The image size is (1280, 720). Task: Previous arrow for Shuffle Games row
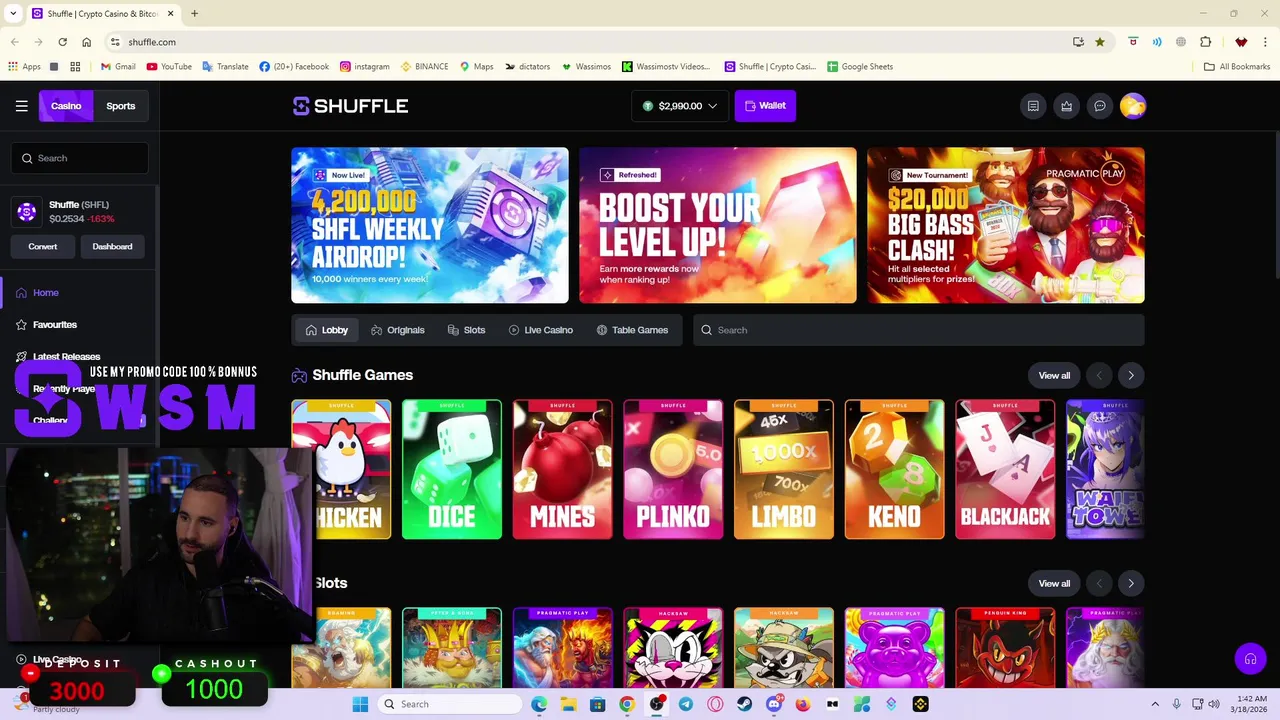point(1099,375)
